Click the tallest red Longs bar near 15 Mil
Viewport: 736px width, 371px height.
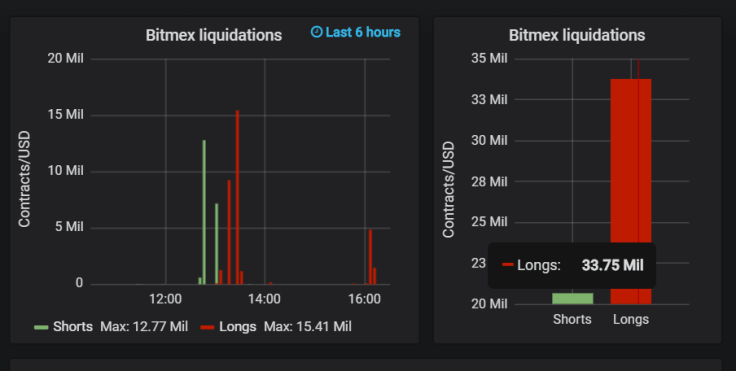click(x=238, y=197)
